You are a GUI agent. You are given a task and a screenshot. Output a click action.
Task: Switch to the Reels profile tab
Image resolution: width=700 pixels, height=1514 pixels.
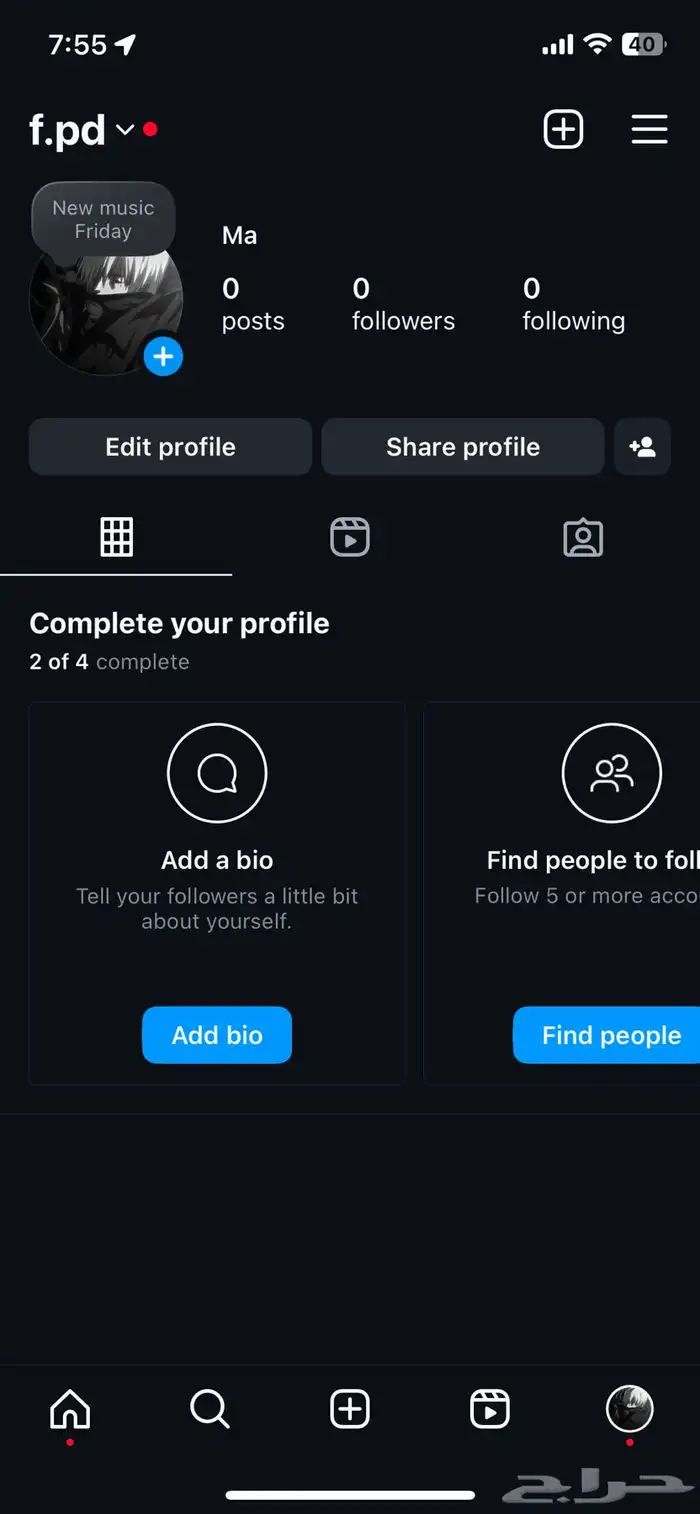point(350,538)
